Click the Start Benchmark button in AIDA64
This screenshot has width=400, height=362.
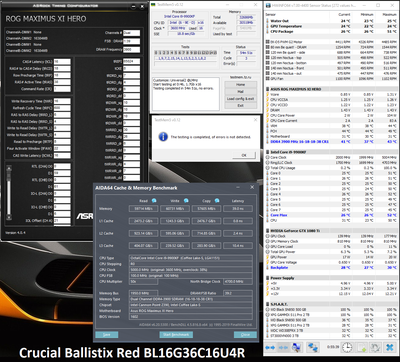[176, 335]
